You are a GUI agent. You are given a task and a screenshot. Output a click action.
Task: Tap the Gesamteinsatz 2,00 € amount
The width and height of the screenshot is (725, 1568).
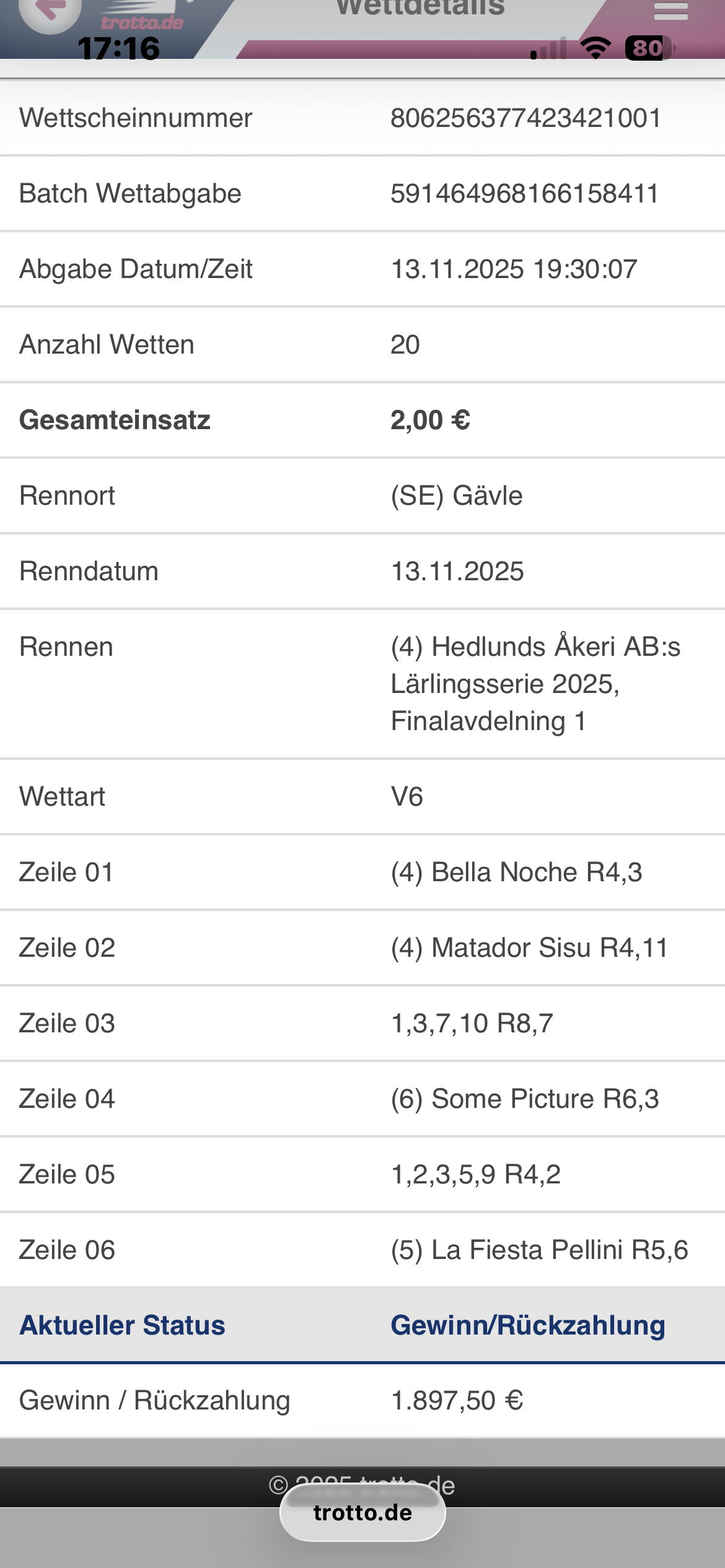click(x=430, y=420)
